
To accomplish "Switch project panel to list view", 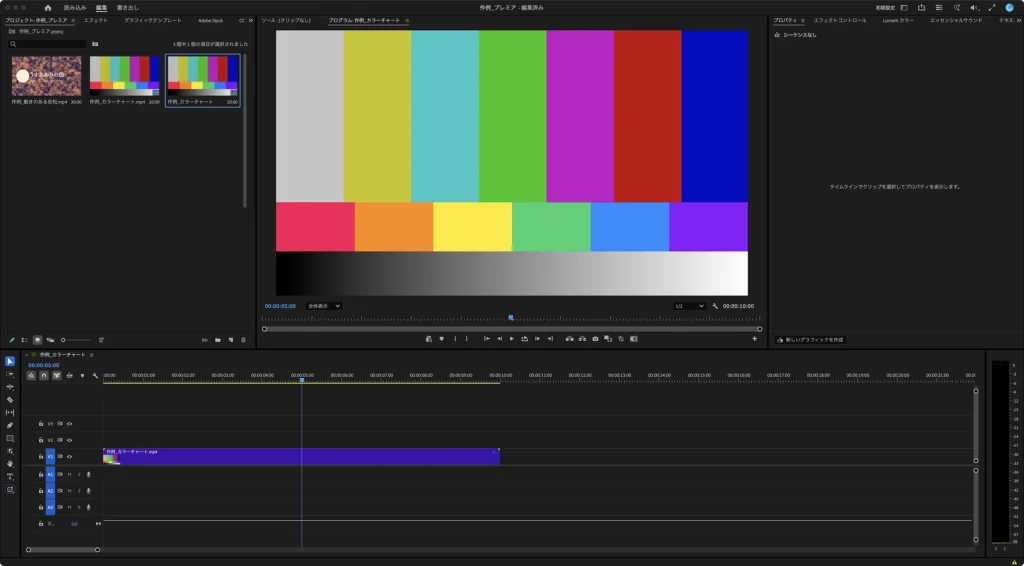I will 25,340.
